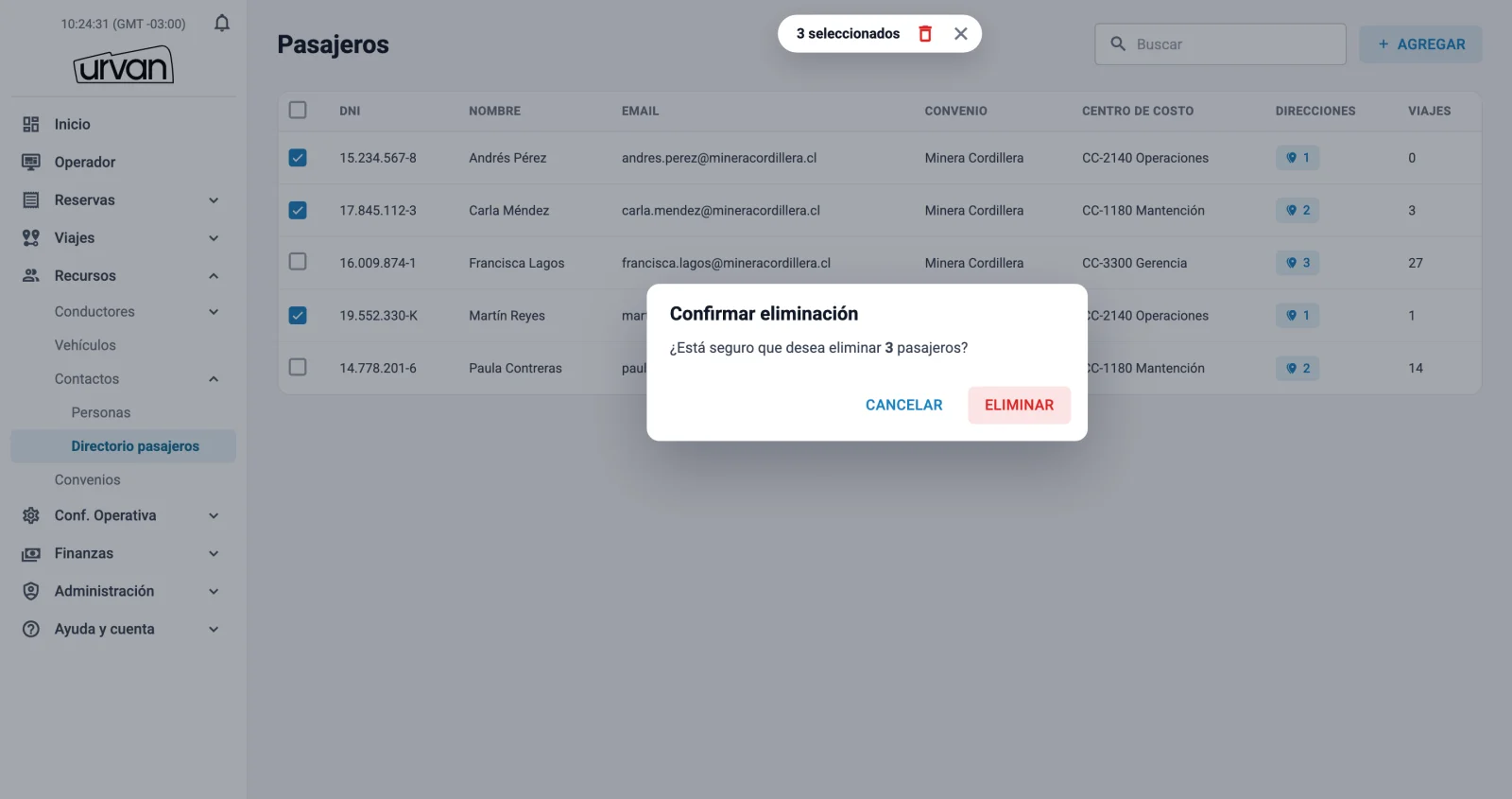Sort by the NOMBRE column header

click(x=495, y=111)
